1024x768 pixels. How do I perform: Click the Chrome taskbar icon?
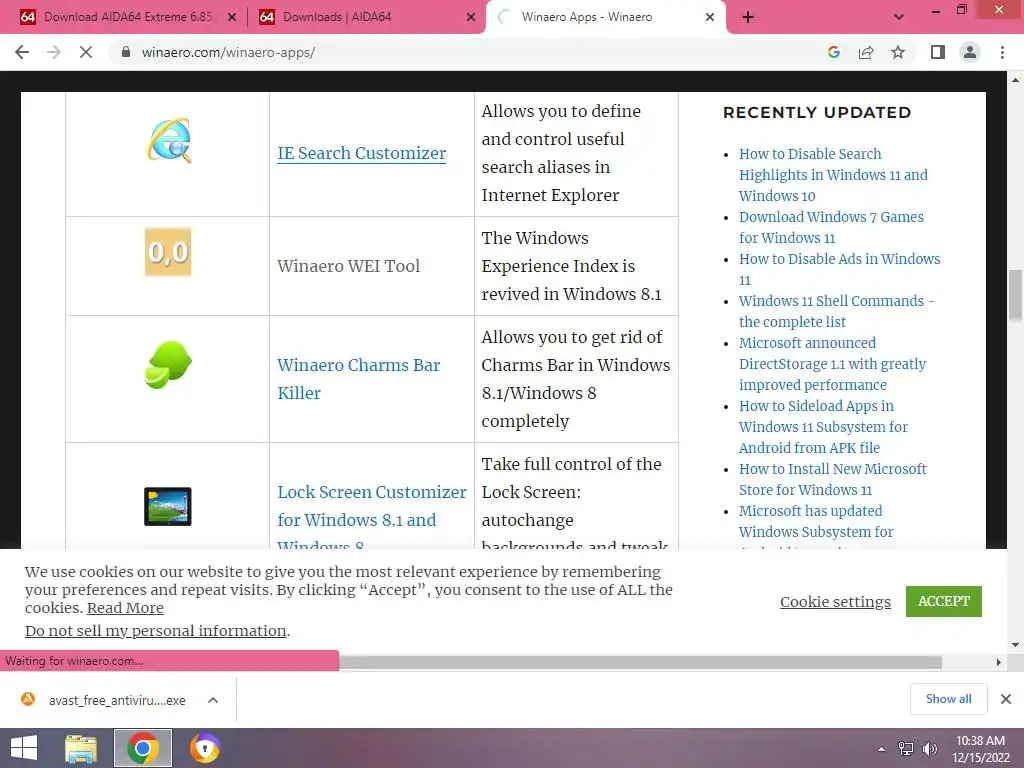pos(143,748)
